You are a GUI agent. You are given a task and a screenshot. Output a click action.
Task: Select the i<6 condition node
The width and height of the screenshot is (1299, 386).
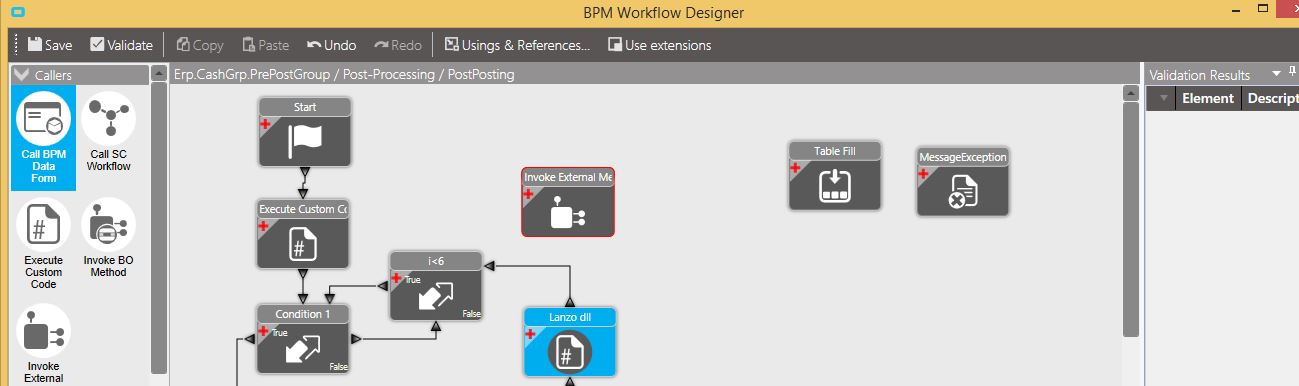pyautogui.click(x=436, y=286)
